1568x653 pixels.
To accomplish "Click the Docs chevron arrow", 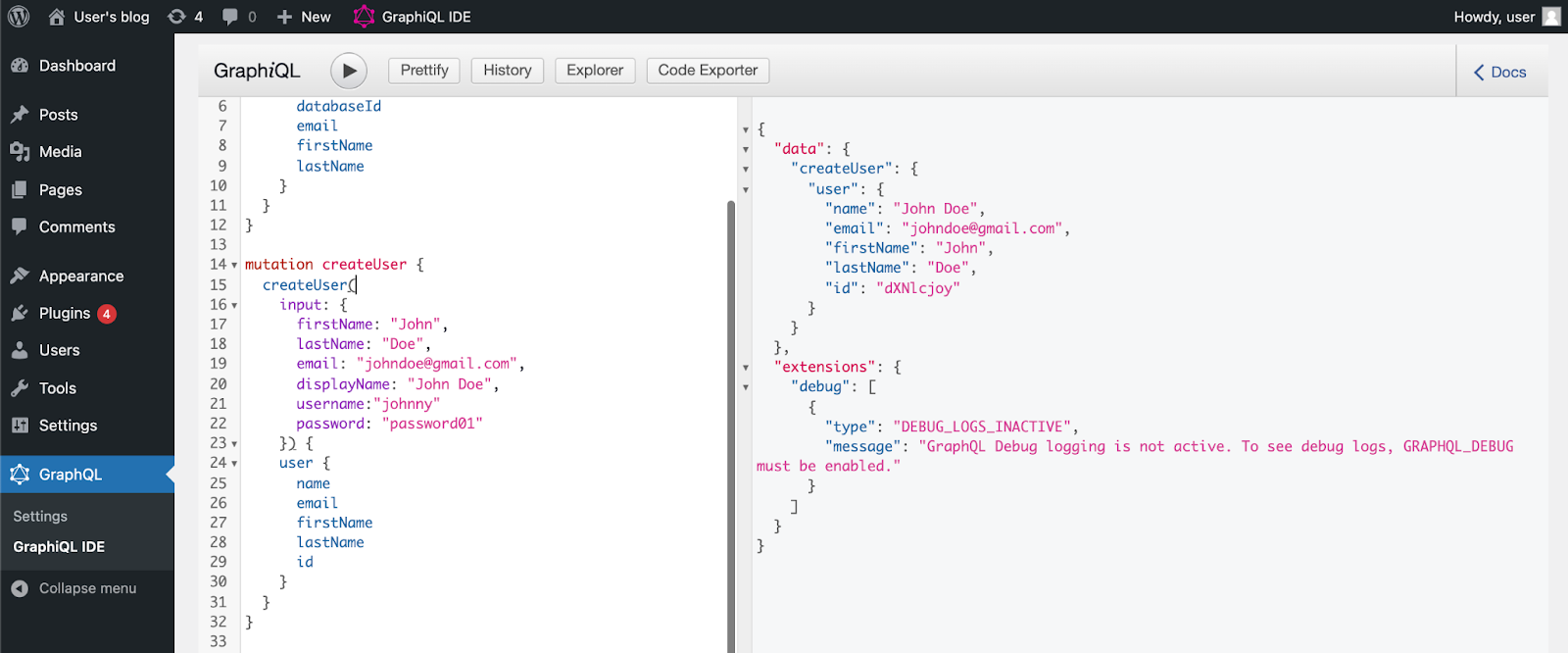I will [x=1479, y=73].
